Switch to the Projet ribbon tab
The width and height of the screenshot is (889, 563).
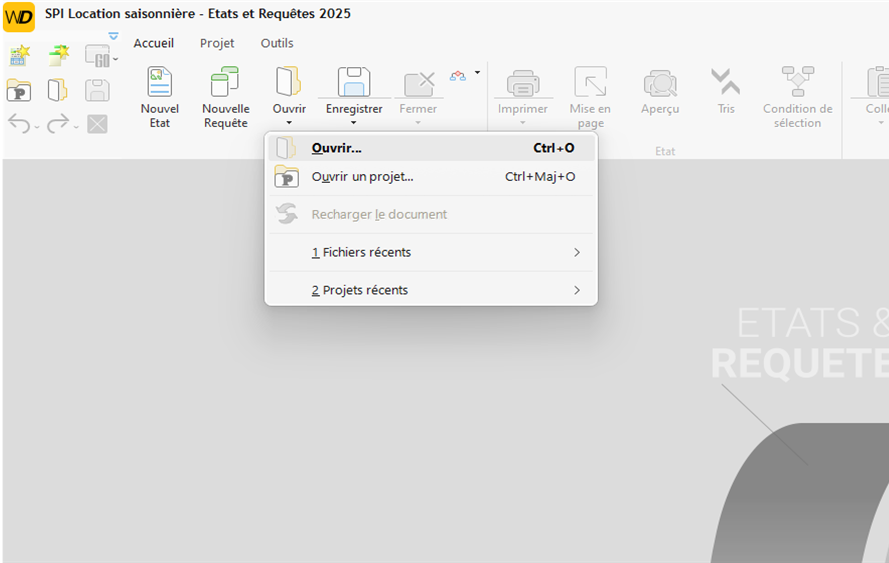click(217, 44)
